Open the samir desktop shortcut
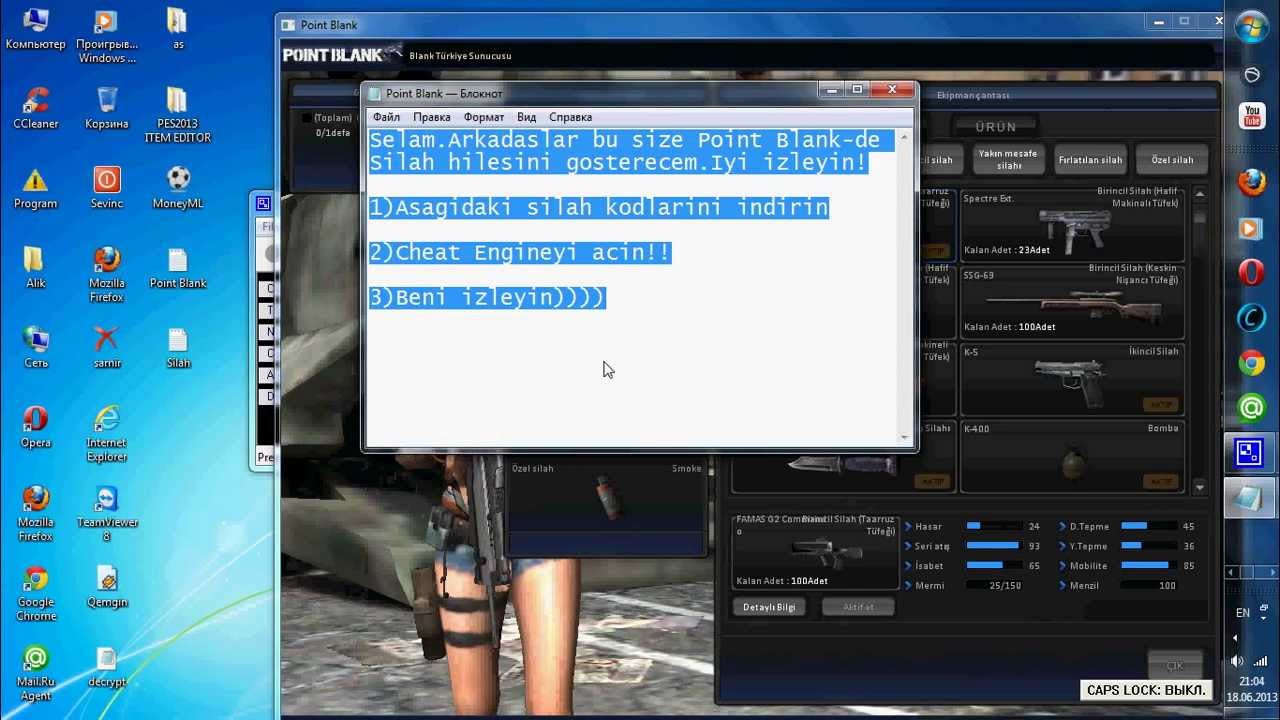The height and width of the screenshot is (720, 1280). [x=107, y=349]
